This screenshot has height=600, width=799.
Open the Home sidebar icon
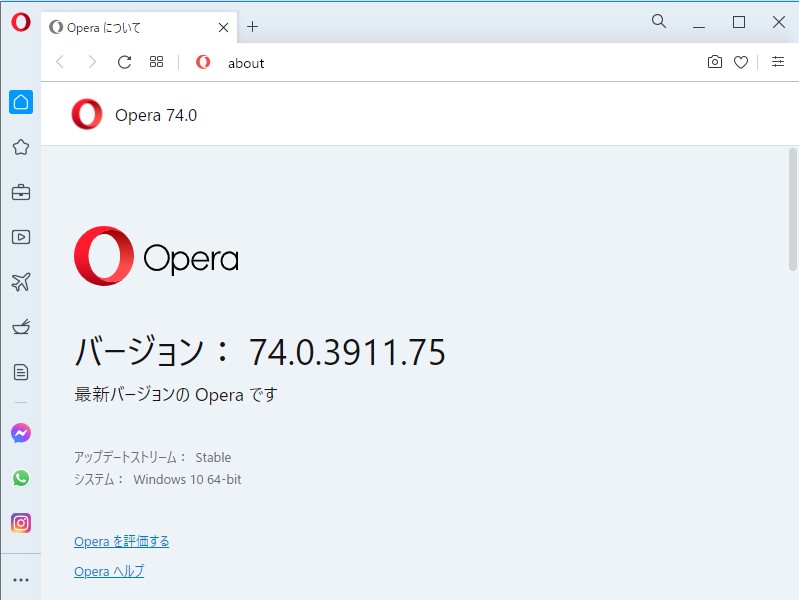pyautogui.click(x=21, y=102)
